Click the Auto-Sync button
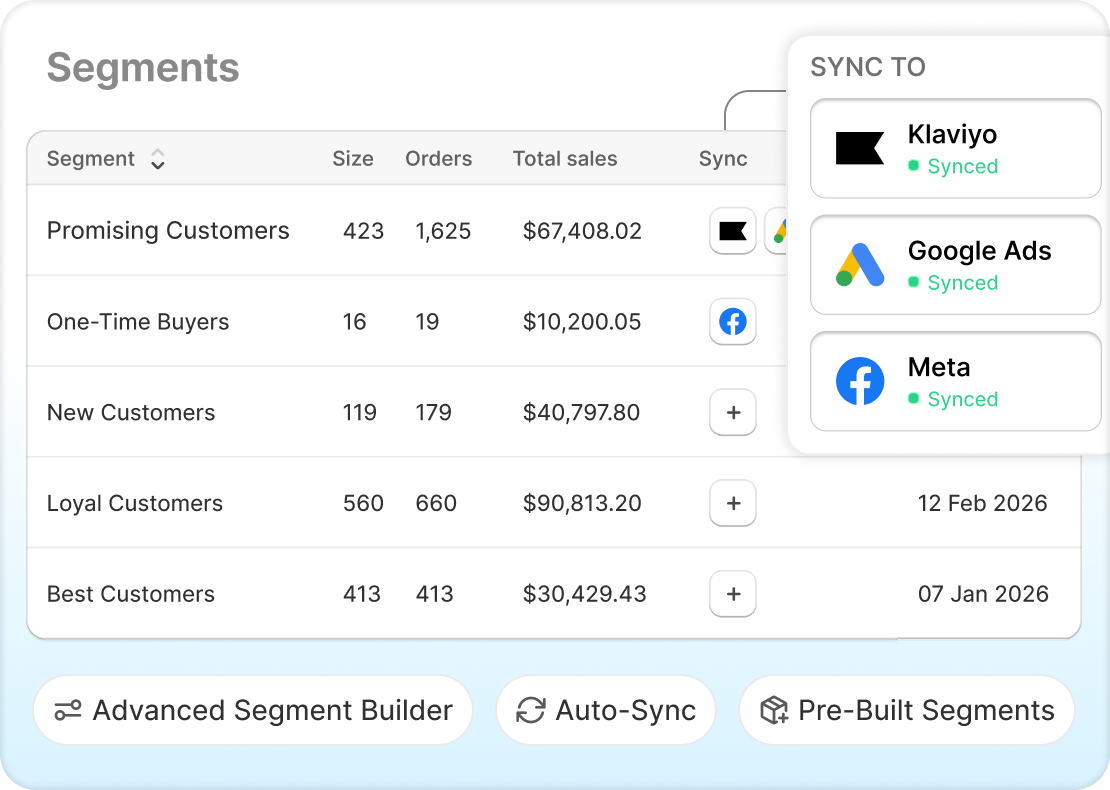Screen dimensions: 1110x790 click(606, 710)
